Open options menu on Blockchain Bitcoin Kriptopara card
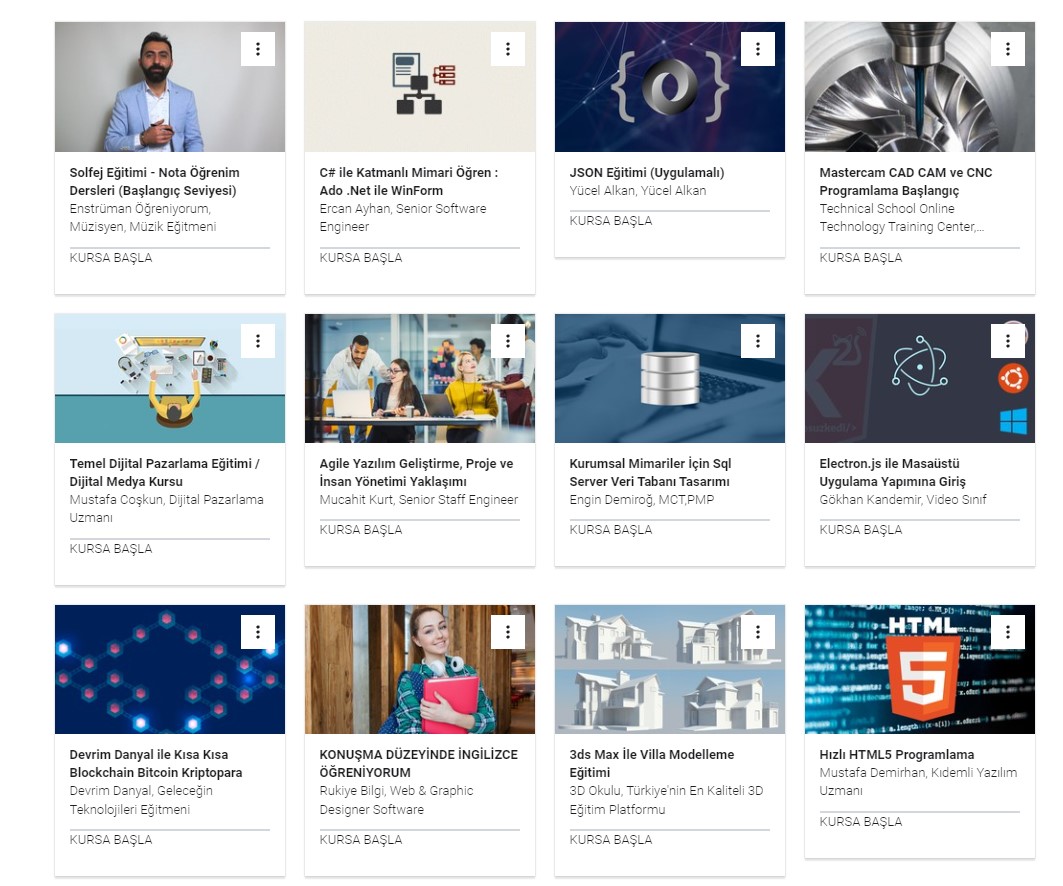 258,632
